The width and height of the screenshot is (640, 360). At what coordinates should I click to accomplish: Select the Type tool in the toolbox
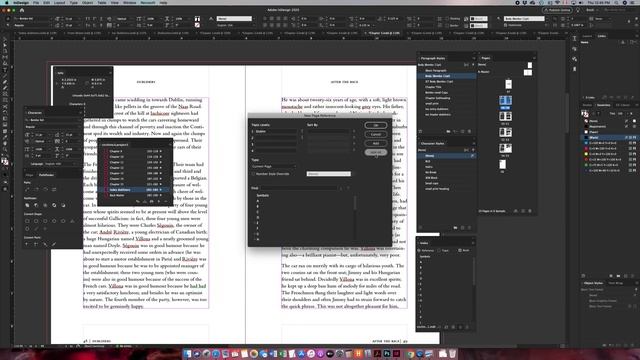(5, 69)
